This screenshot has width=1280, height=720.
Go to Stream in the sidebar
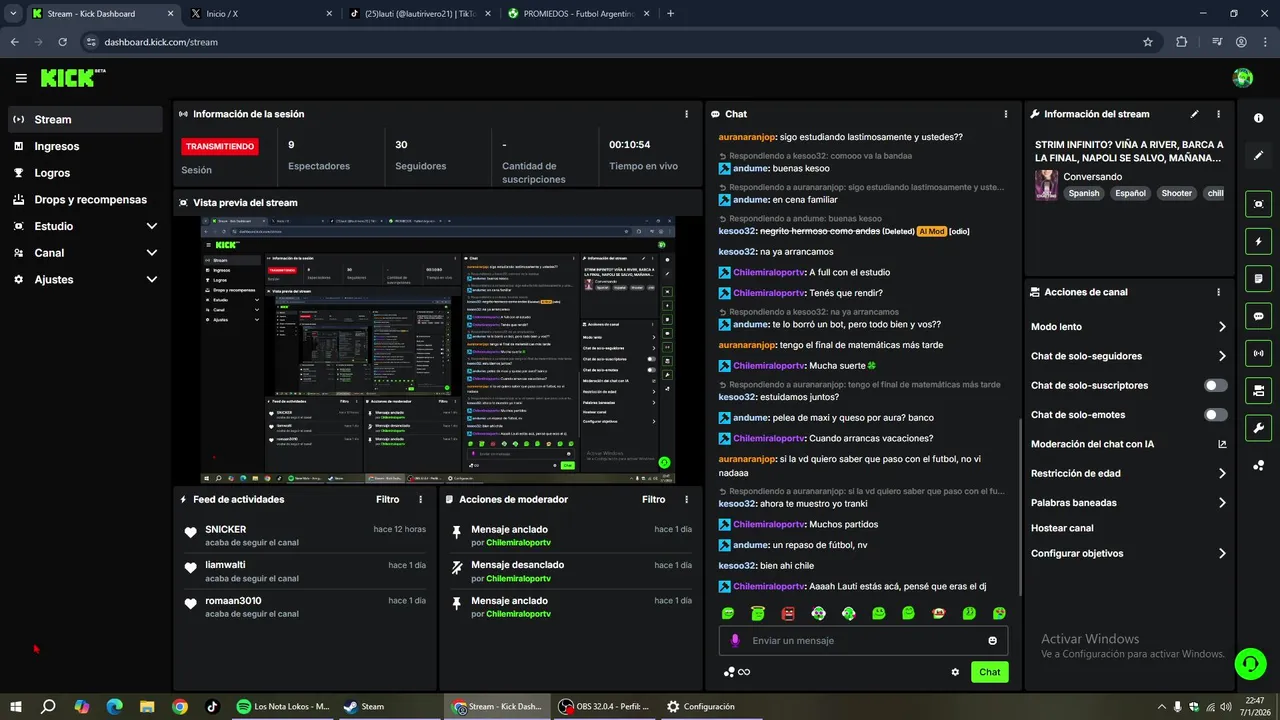coord(86,119)
